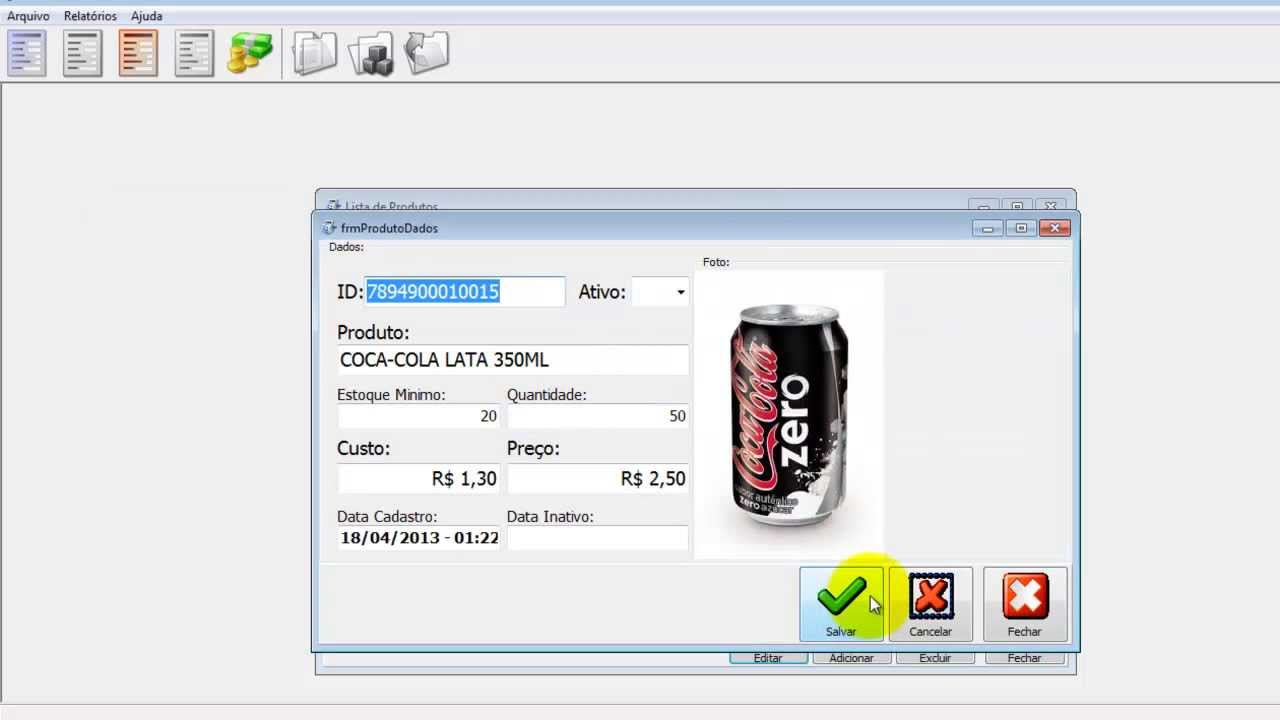The width and height of the screenshot is (1280, 720).
Task: Click the Coca-Cola Zero product photo
Action: (x=789, y=414)
